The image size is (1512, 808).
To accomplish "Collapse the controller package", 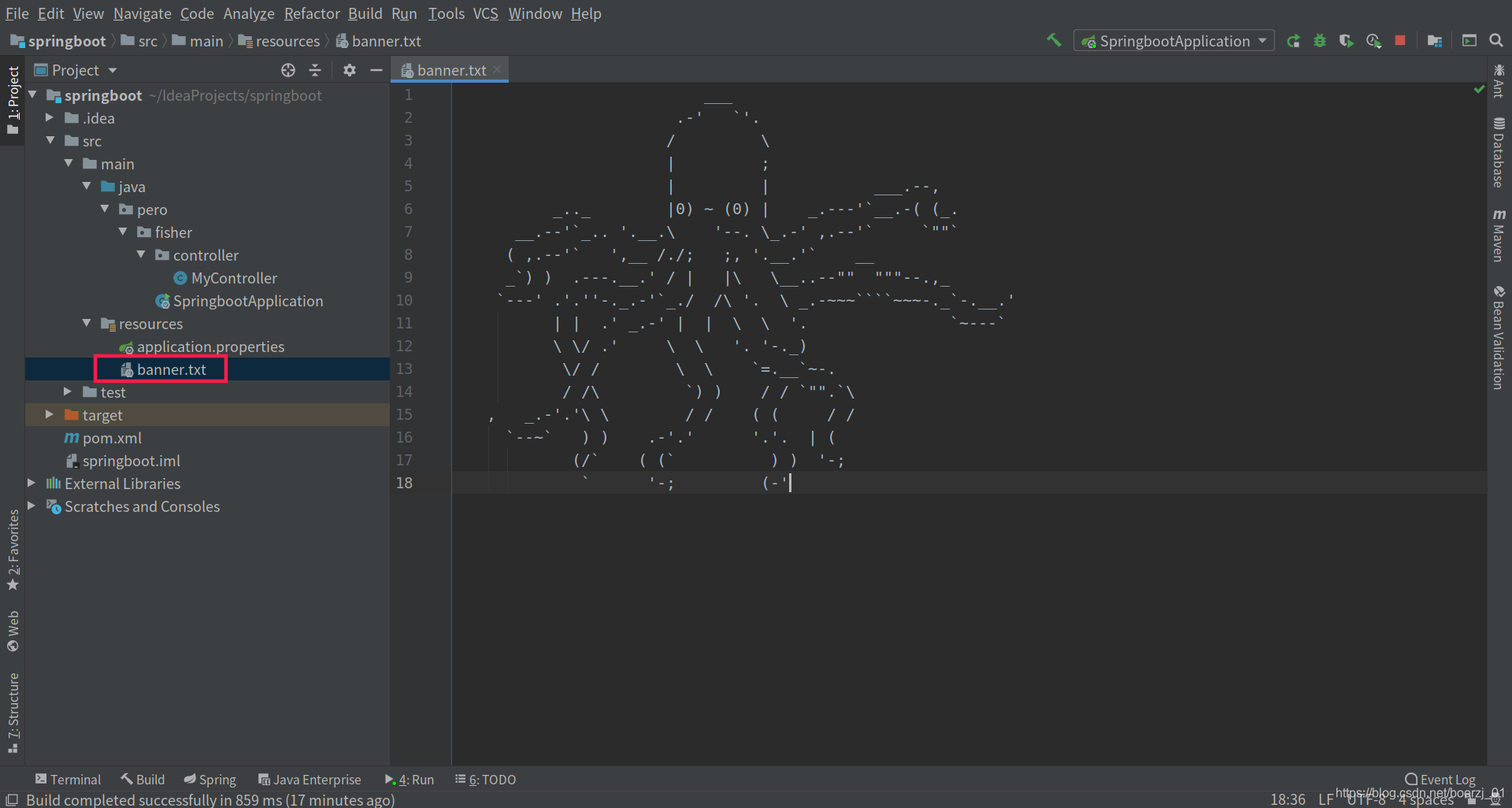I will point(141,254).
